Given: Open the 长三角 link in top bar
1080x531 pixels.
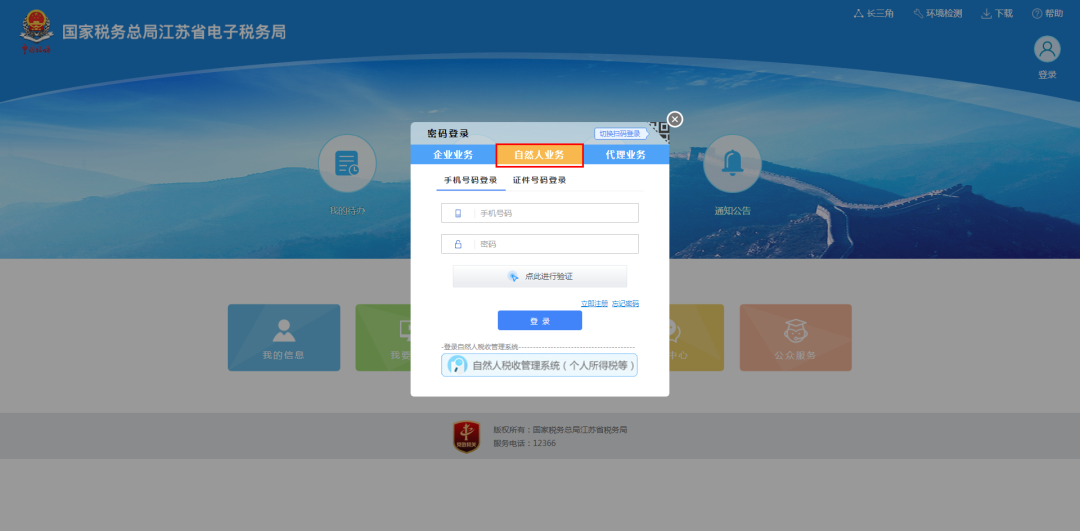Looking at the screenshot, I should click(x=873, y=13).
